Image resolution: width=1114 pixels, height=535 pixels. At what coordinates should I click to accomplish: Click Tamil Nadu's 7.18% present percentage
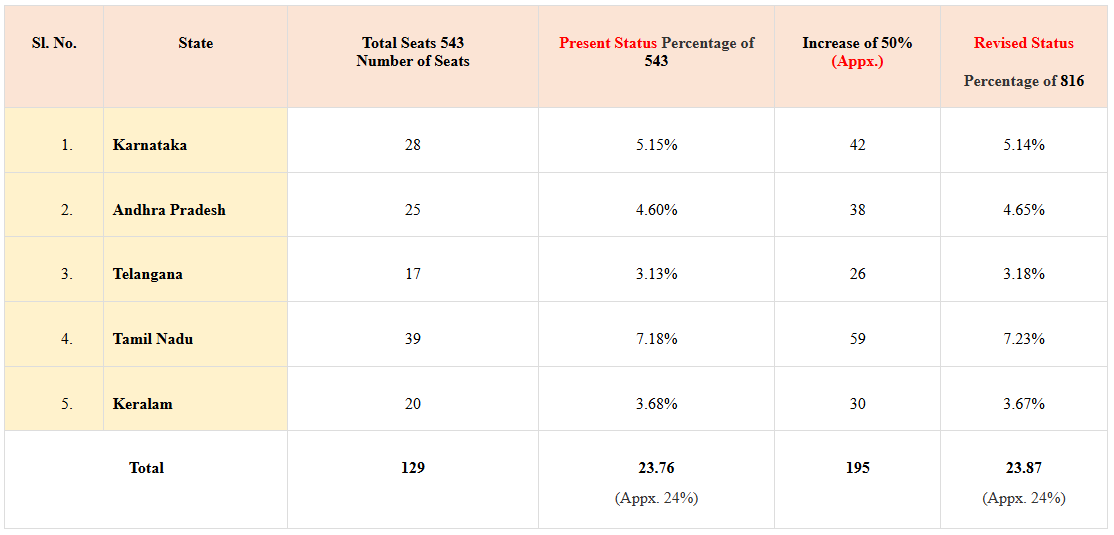click(x=656, y=339)
